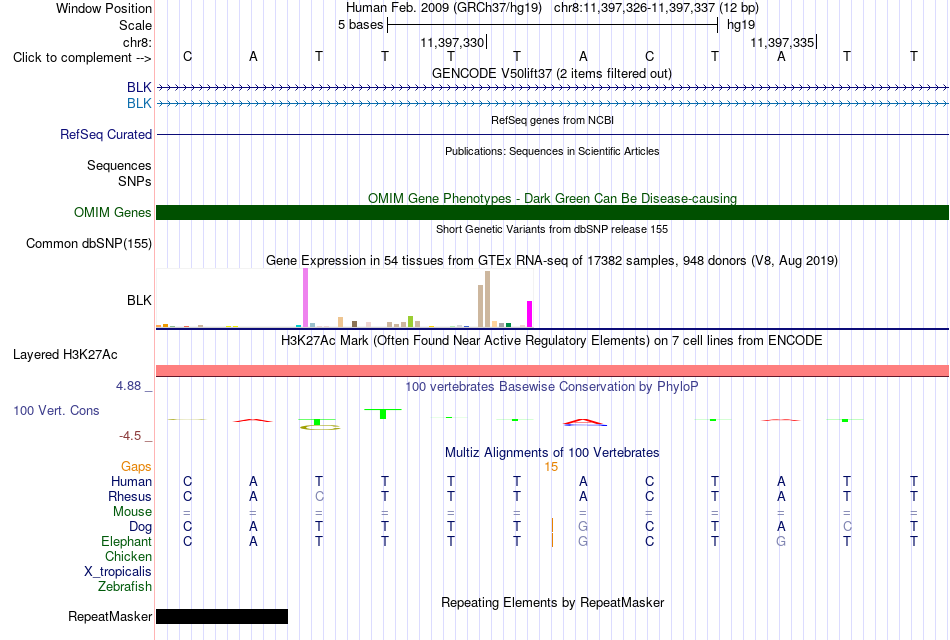This screenshot has height=640, width=950.
Task: Select the light blue BLK GENCODE transcript label
Action: 139,104
